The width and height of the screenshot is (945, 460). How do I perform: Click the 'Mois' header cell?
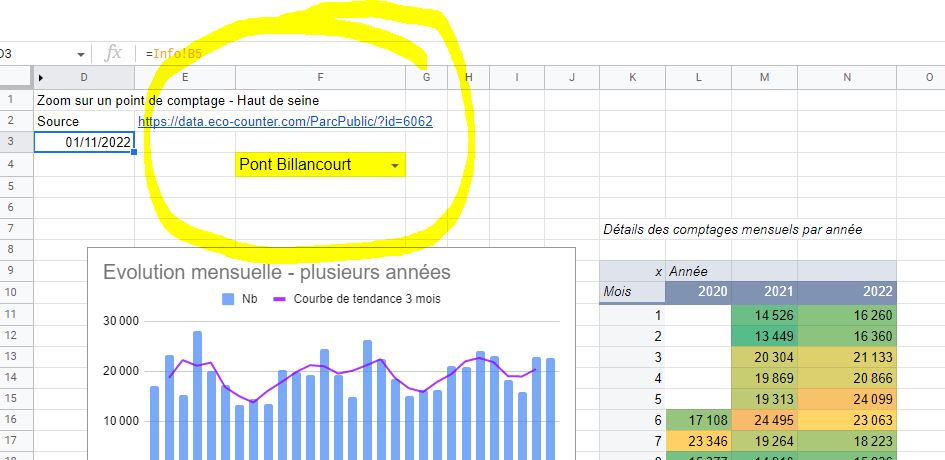[632, 292]
